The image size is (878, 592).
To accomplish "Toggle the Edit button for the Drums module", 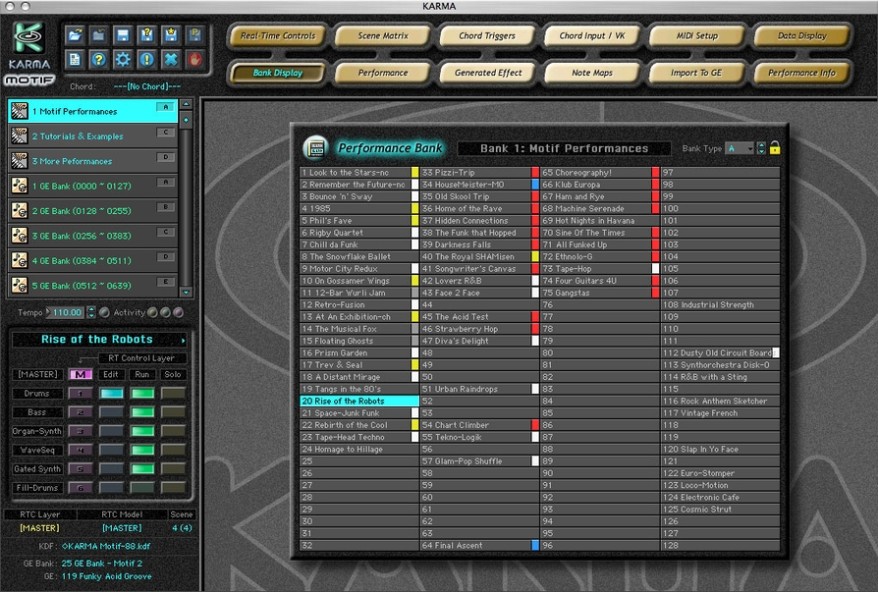I will coord(111,393).
